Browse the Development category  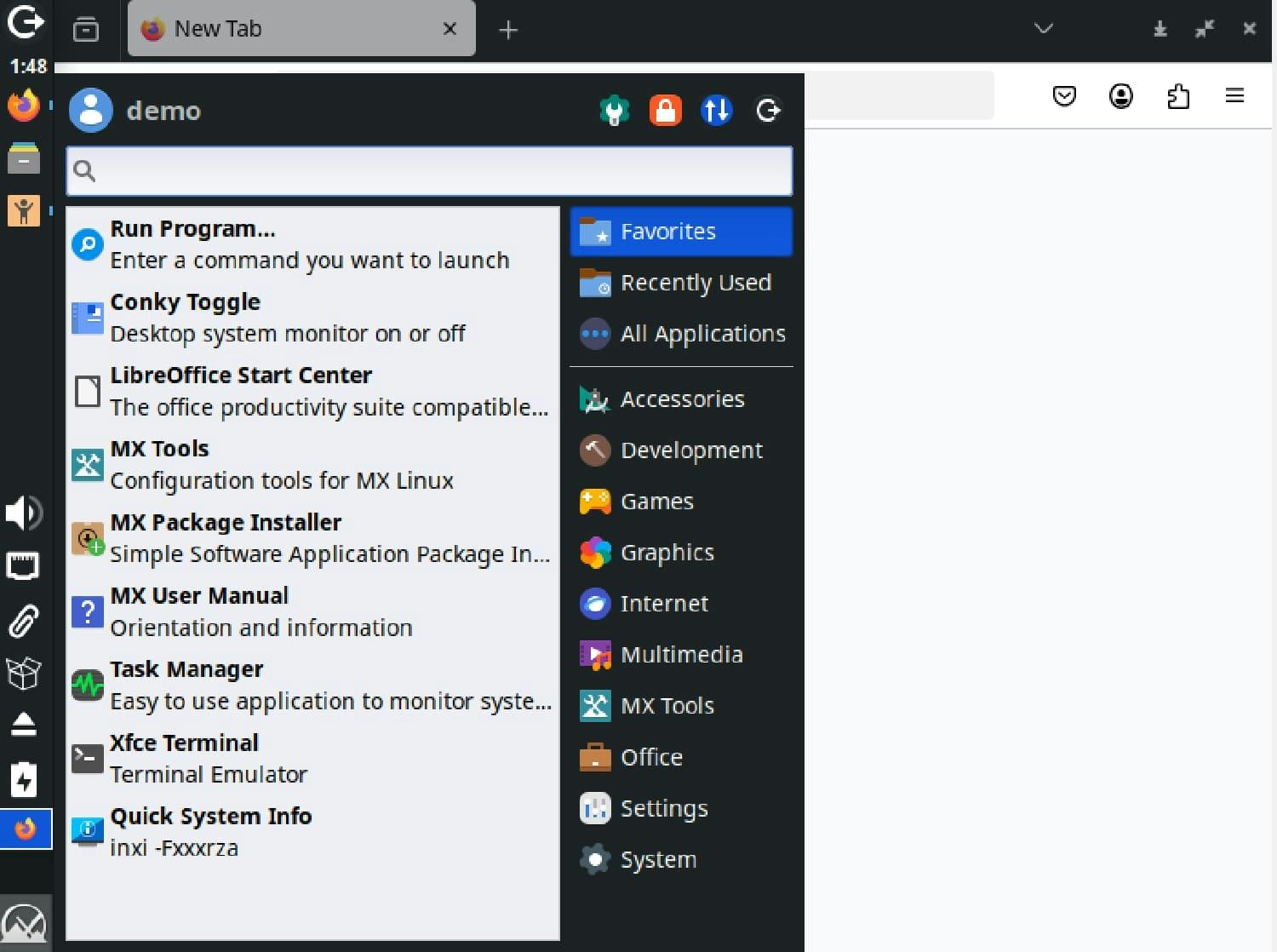681,450
